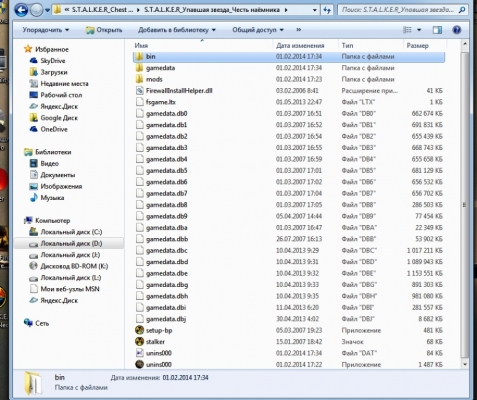Click the Forward navigation arrow

(x=36, y=10)
